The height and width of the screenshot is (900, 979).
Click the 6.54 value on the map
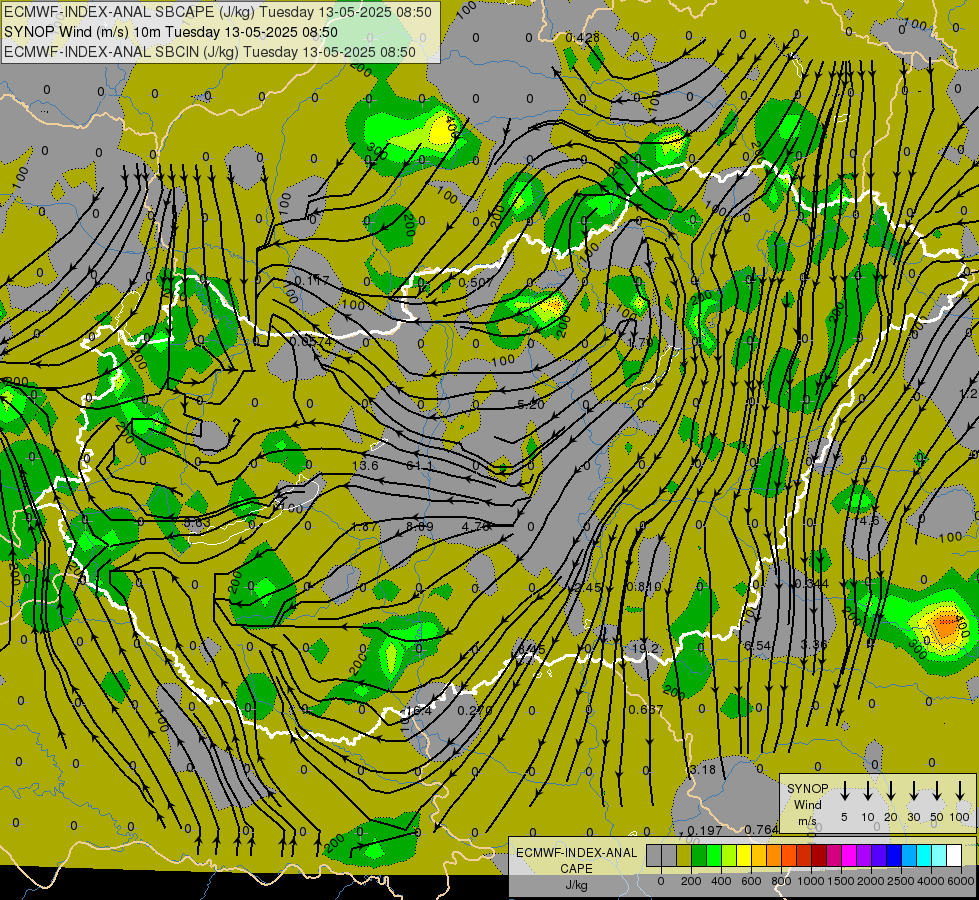(758, 645)
